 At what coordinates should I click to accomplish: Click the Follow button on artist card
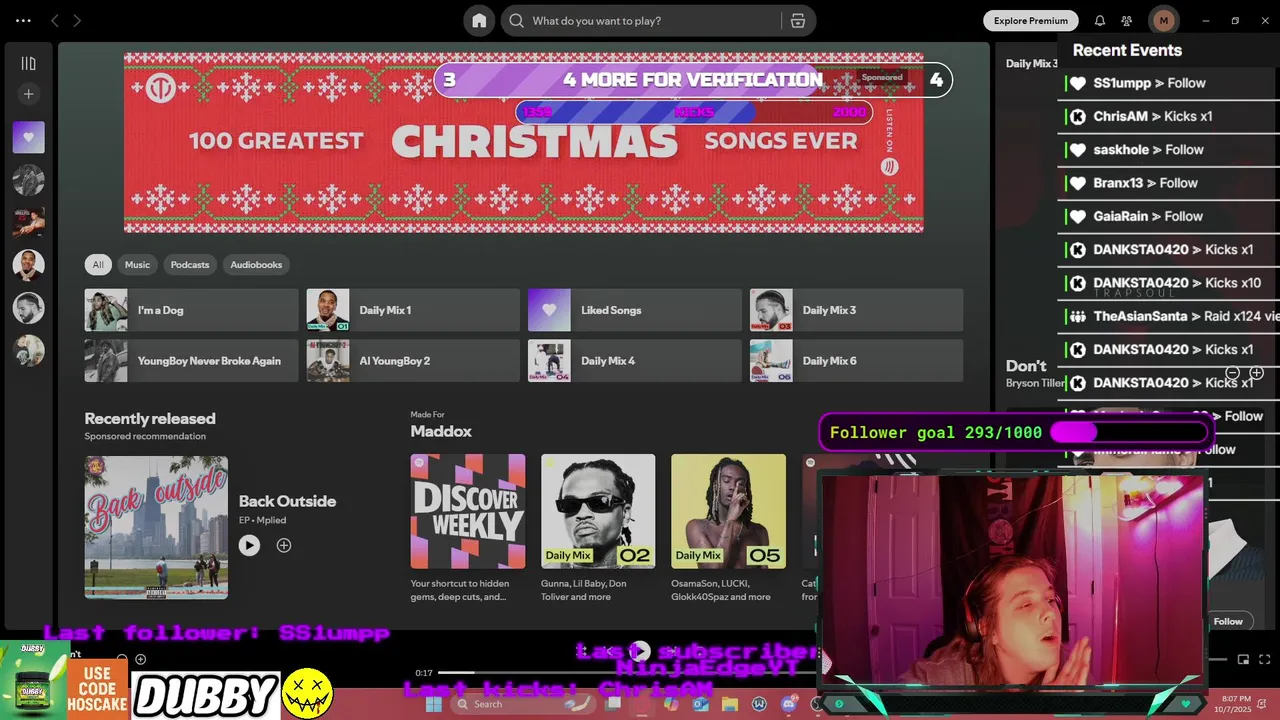pos(1228,621)
